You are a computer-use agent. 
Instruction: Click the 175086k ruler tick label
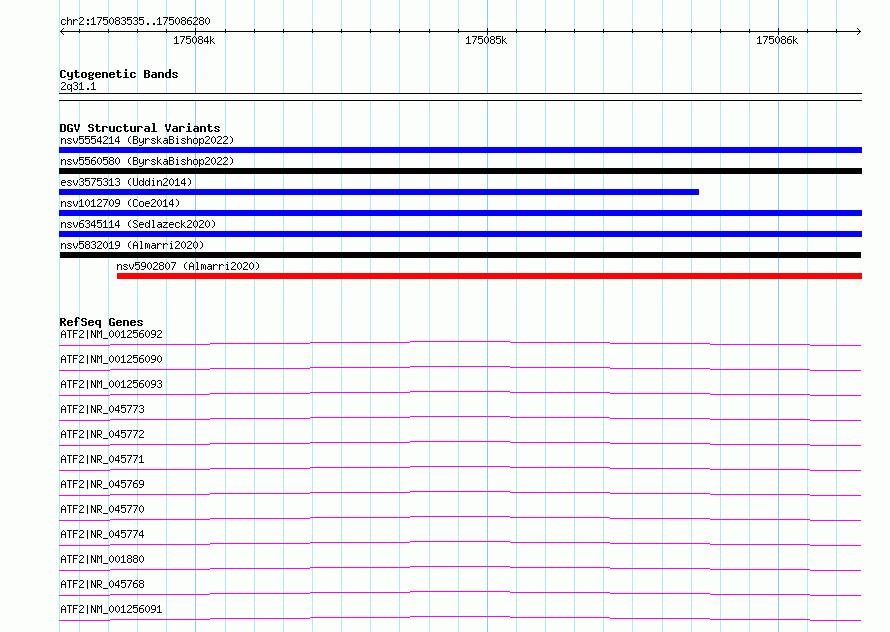click(777, 40)
